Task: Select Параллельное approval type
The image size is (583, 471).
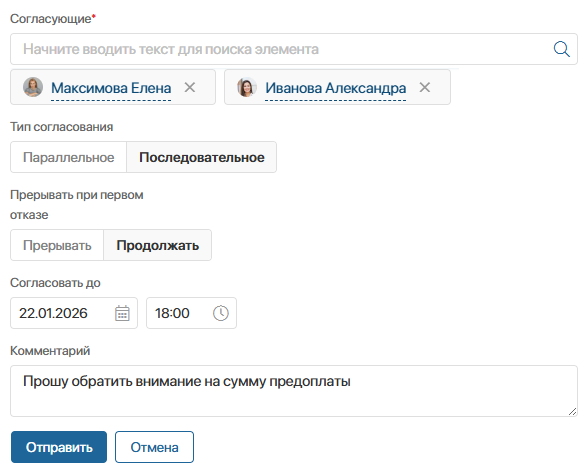Action: [x=68, y=157]
